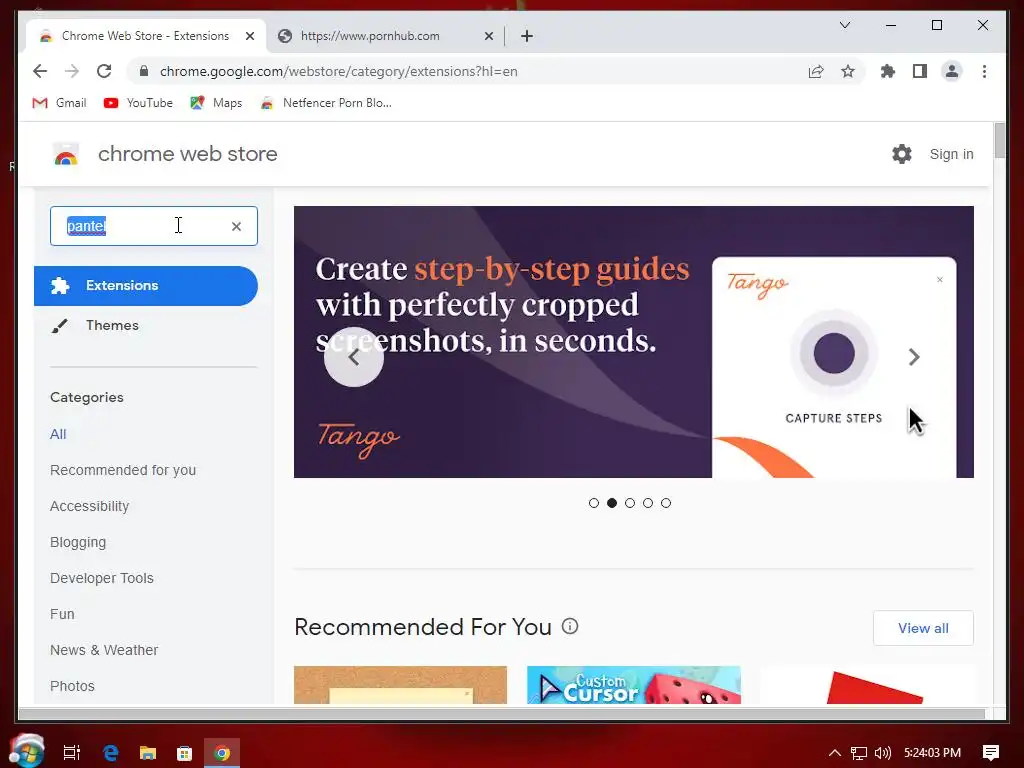1024x768 pixels.
Task: Open the volume control in system tray
Action: [x=882, y=753]
